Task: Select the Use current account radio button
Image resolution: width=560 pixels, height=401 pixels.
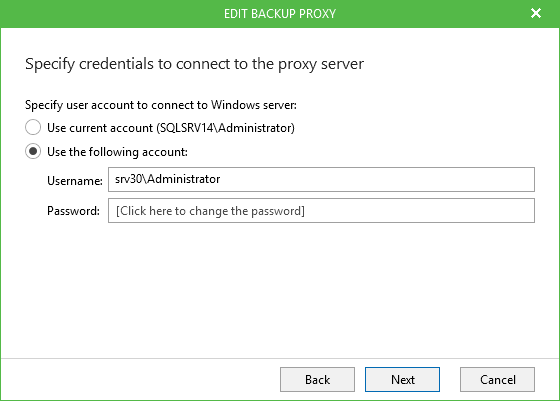Action: click(x=33, y=127)
